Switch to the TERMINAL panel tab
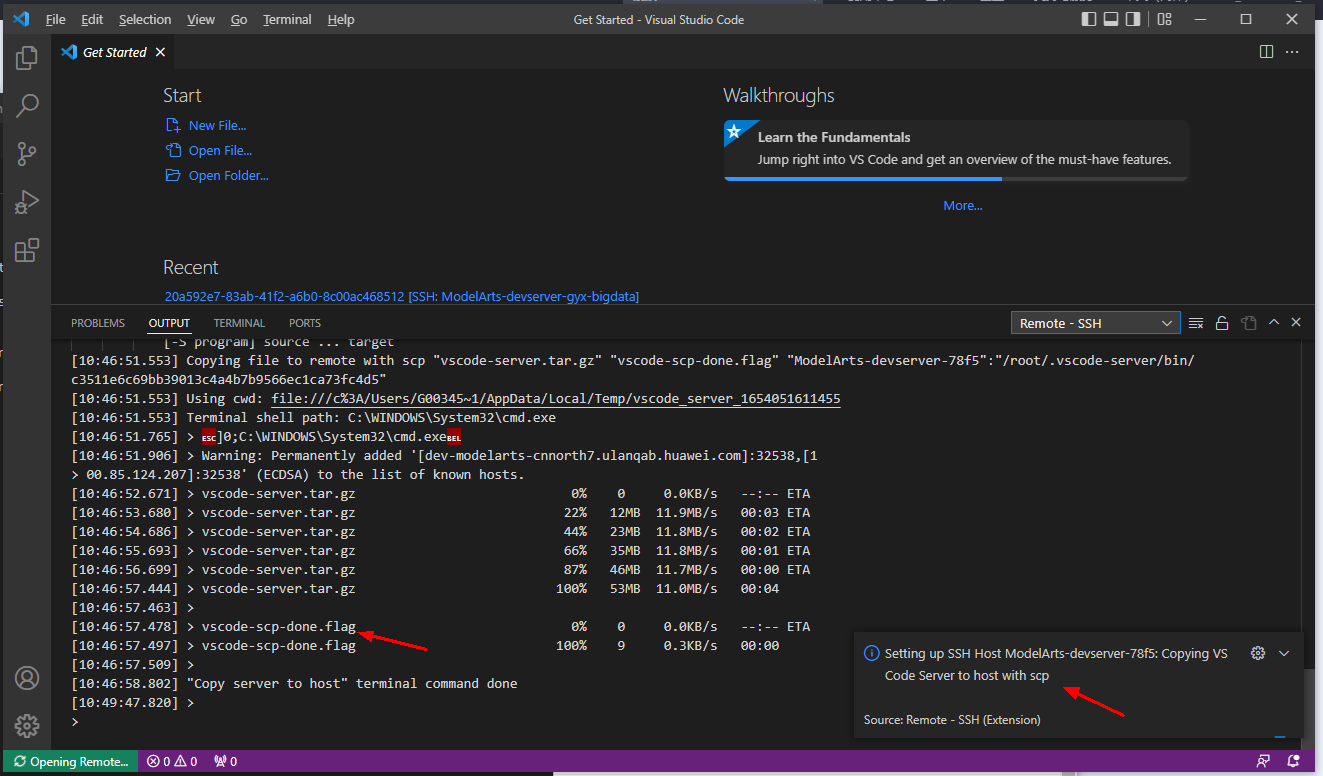Screen dimensions: 1323x776 pos(239,323)
